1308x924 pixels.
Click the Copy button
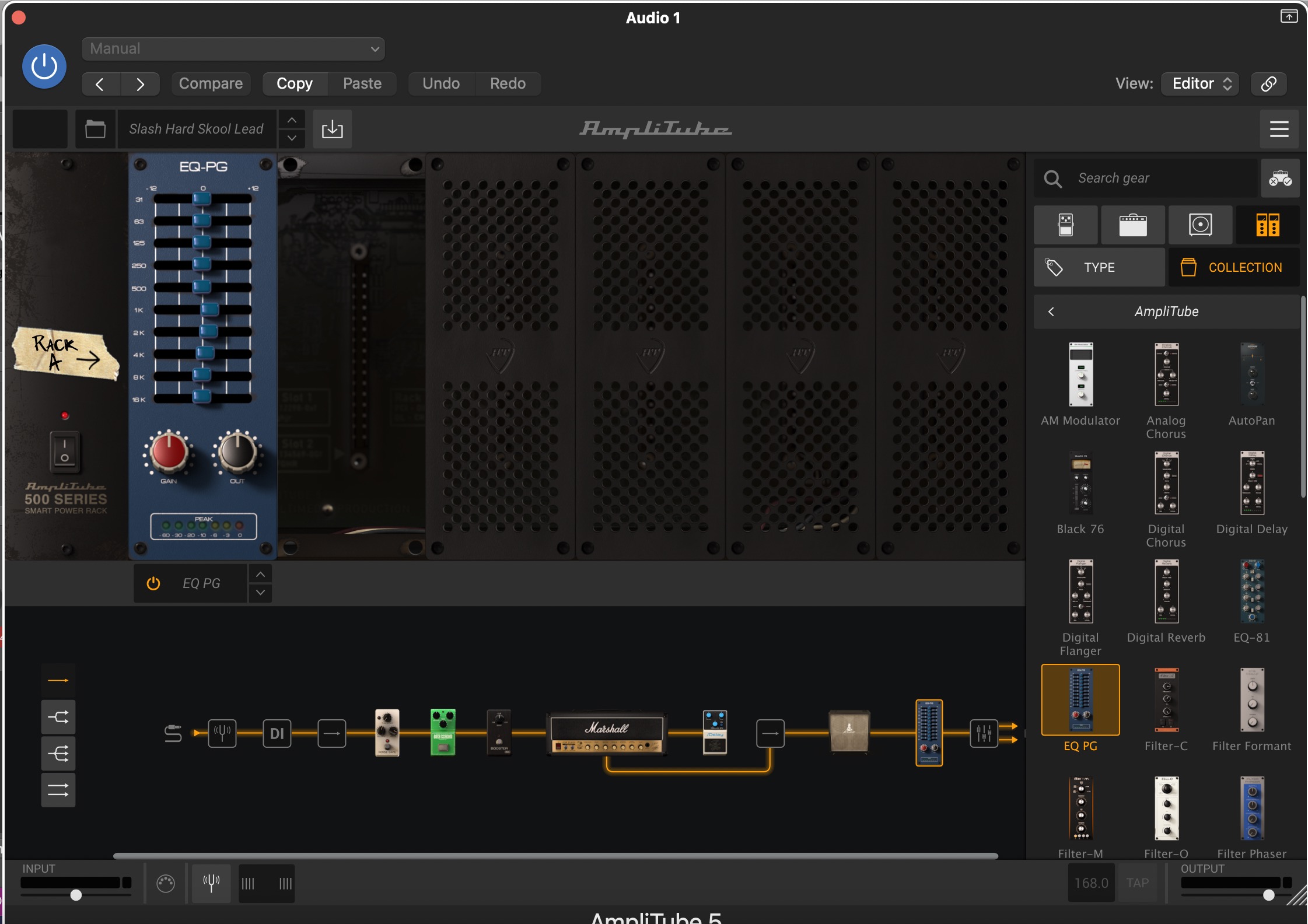pyautogui.click(x=295, y=84)
